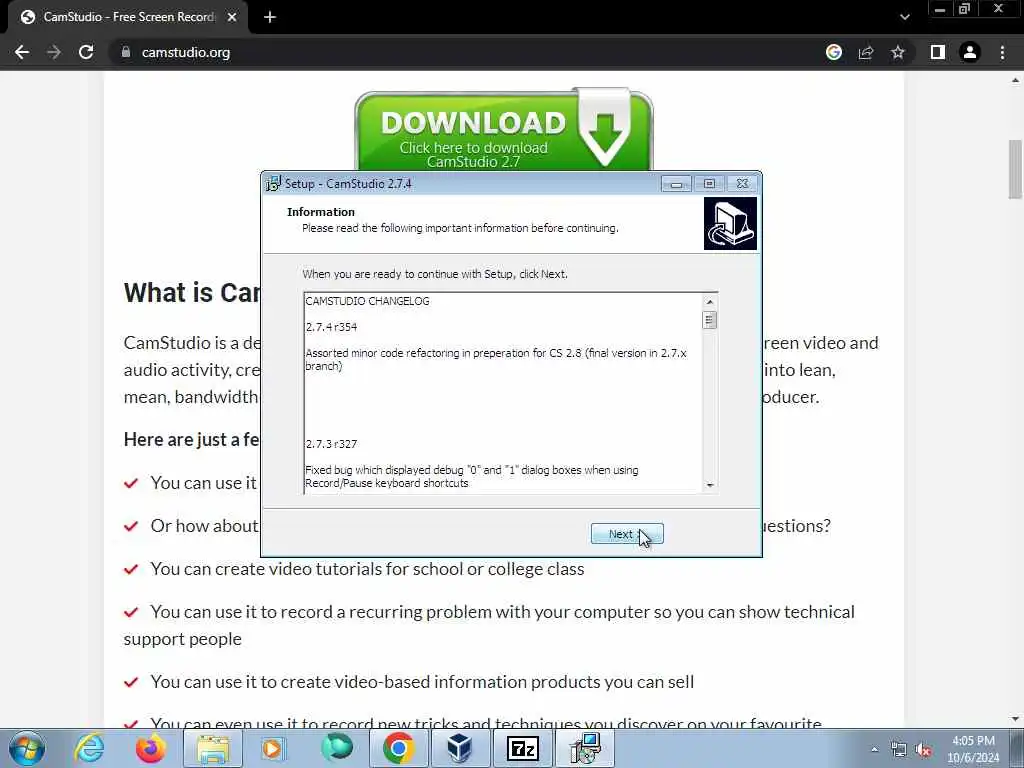Open the Chrome three-dot menu
The image size is (1024, 768).
coord(1002,52)
